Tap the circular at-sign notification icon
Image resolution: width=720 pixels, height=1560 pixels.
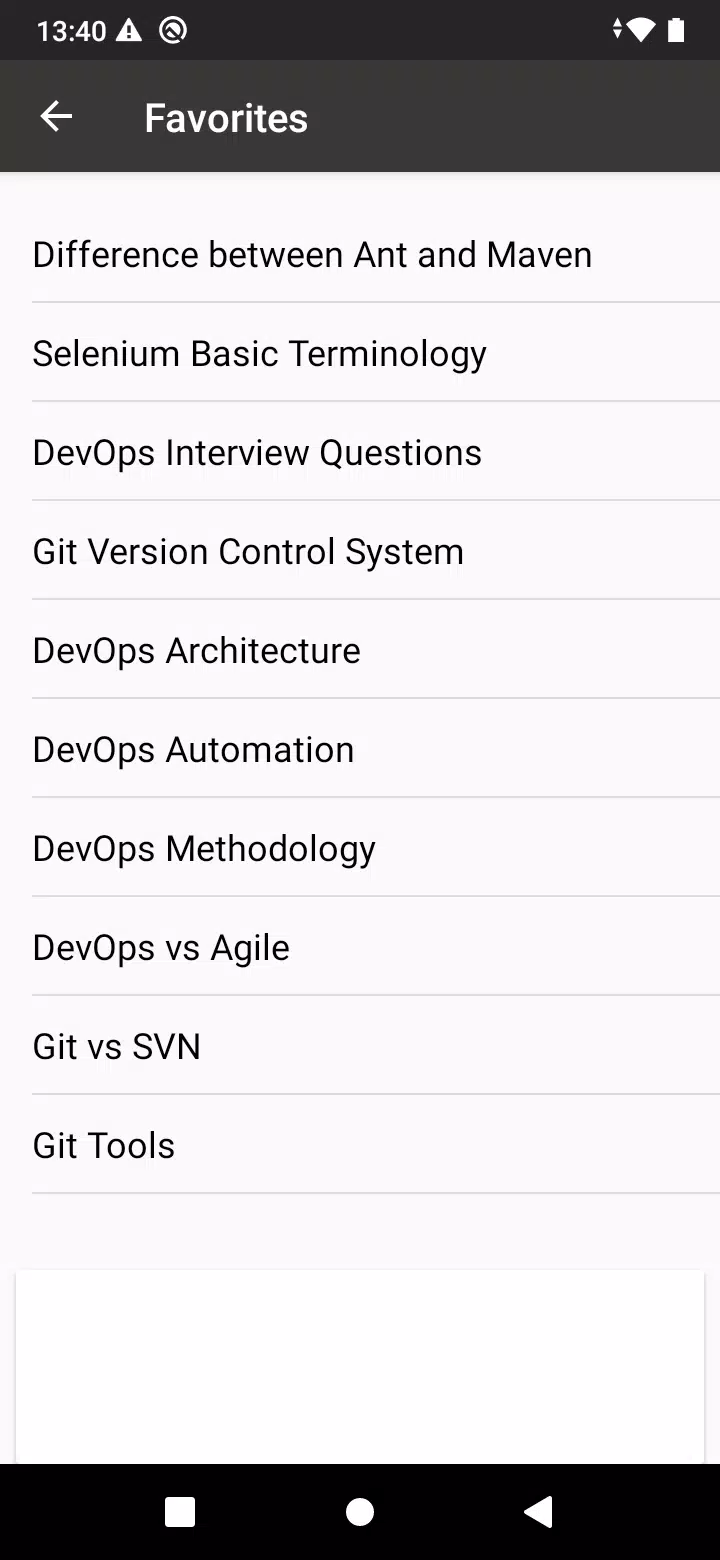tap(173, 31)
